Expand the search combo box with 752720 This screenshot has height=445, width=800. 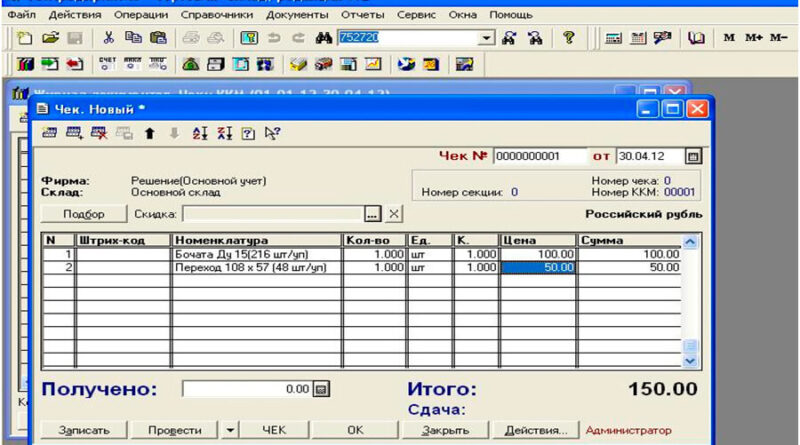pyautogui.click(x=487, y=37)
